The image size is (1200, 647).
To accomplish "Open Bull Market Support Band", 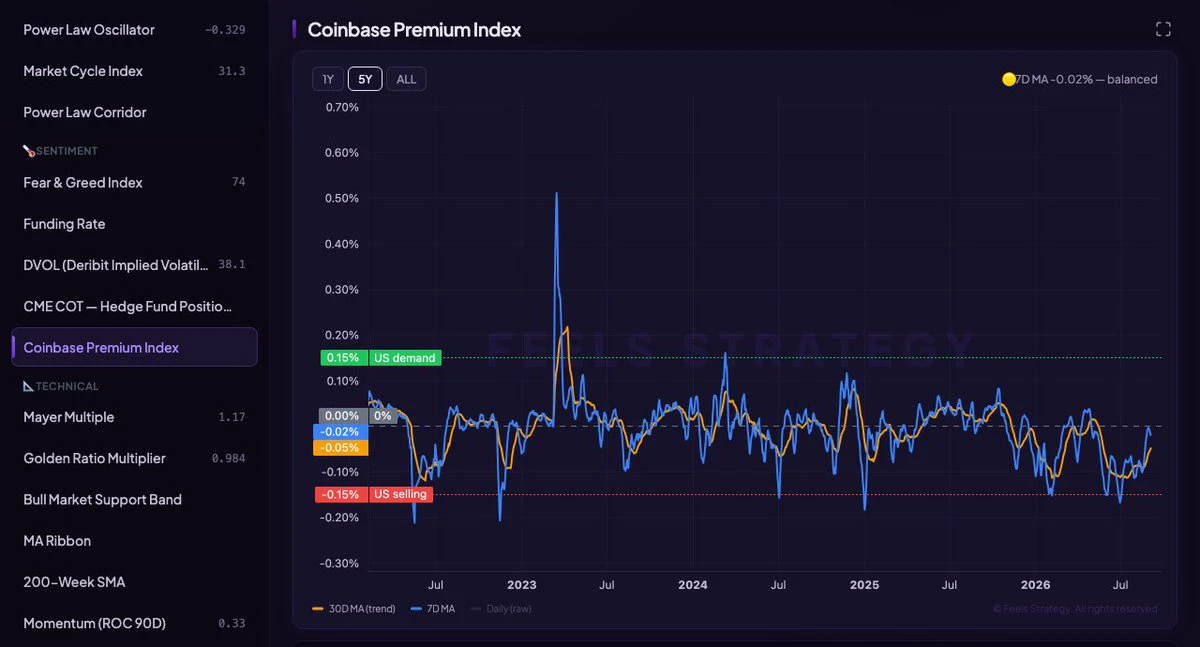I will click(134, 499).
